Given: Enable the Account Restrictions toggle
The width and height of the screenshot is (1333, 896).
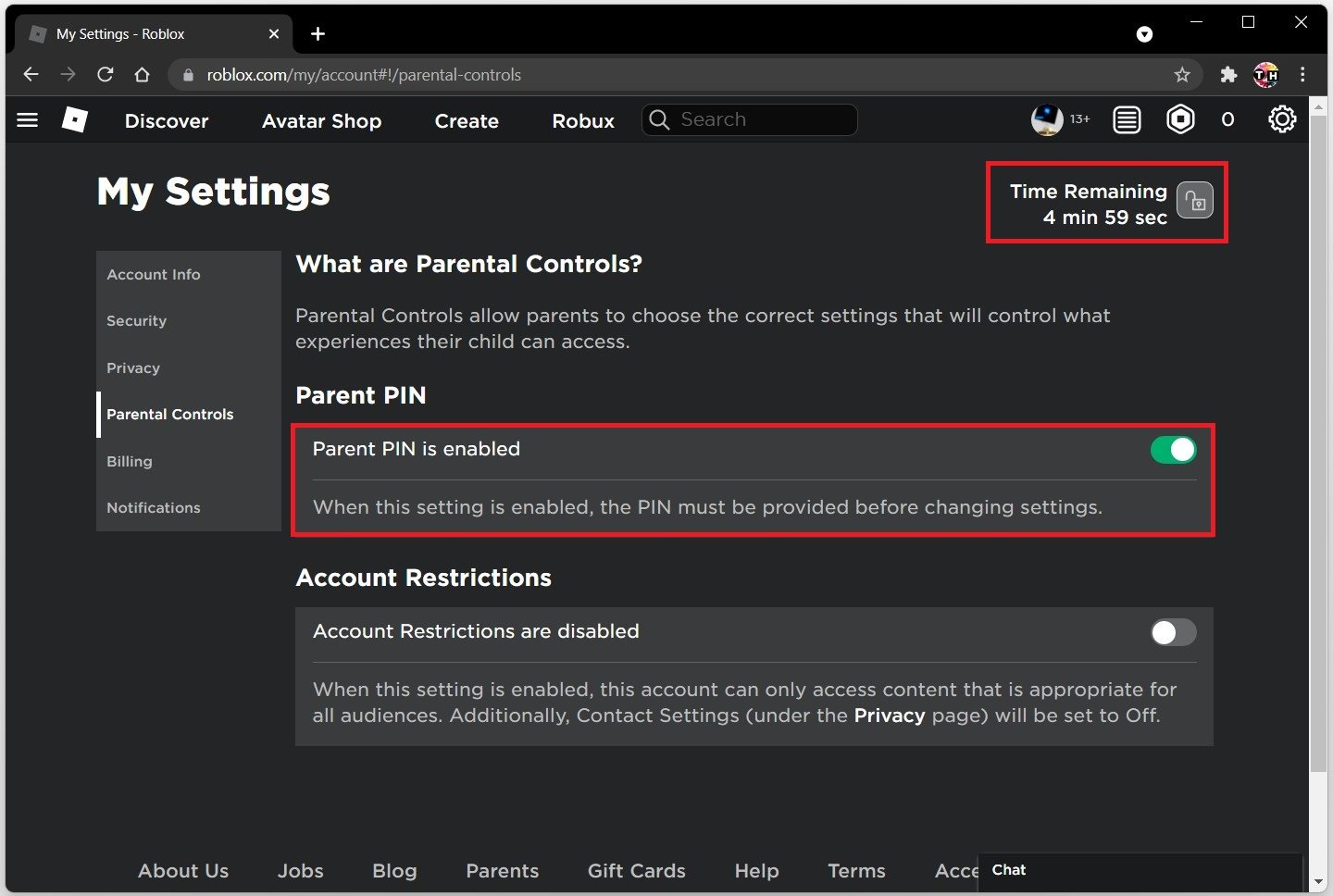Looking at the screenshot, I should pos(1173,632).
